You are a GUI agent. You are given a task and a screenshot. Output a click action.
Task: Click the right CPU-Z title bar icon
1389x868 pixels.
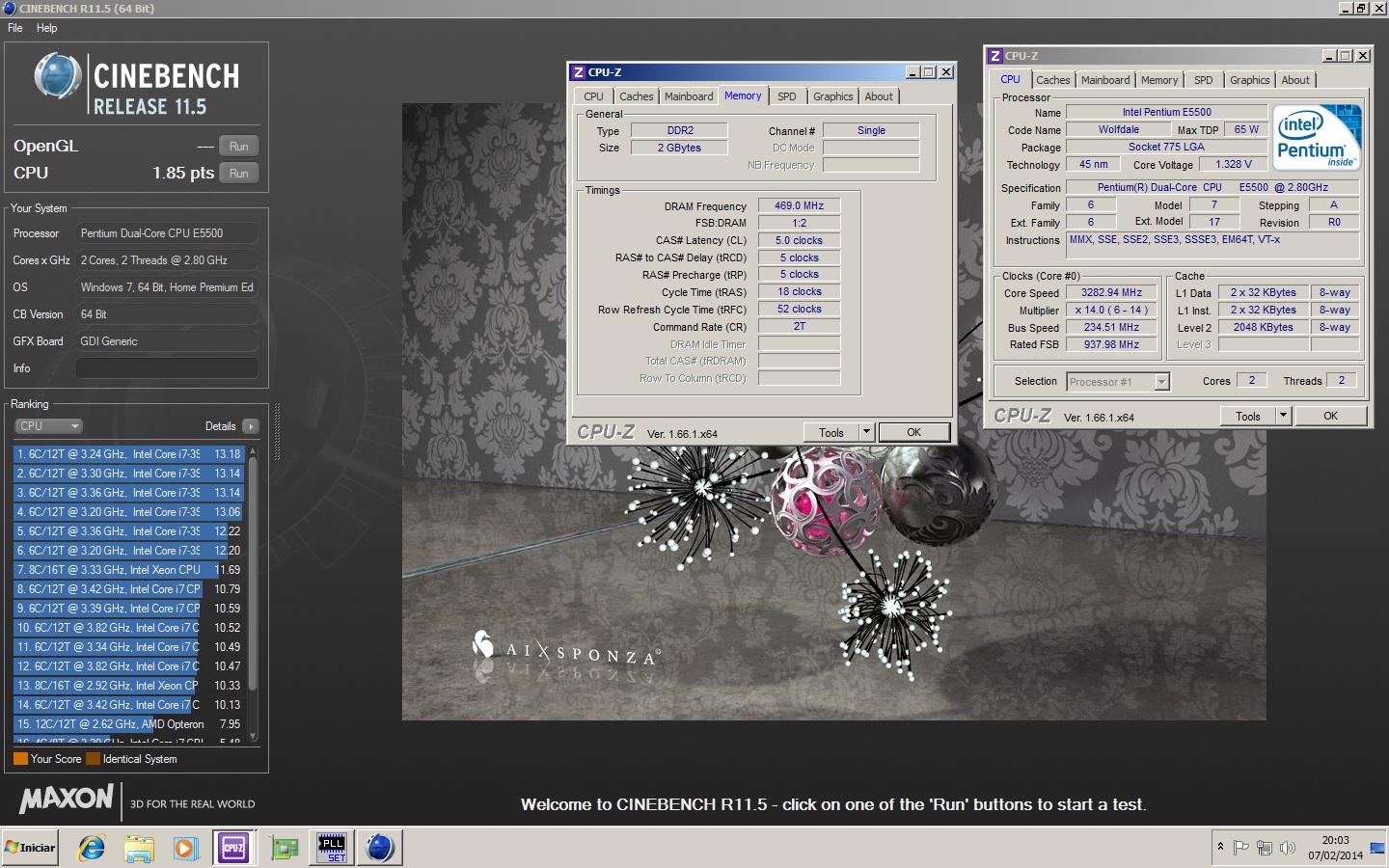click(995, 56)
